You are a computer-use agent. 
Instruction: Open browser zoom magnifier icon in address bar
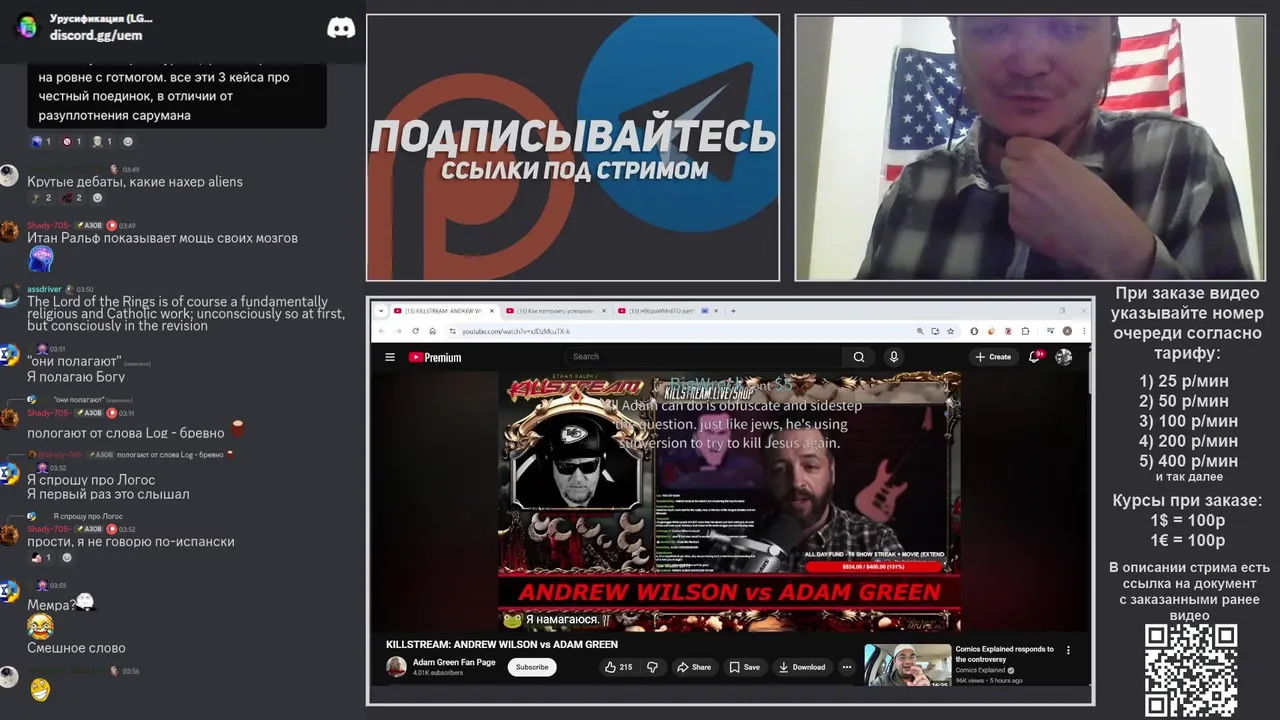[920, 331]
